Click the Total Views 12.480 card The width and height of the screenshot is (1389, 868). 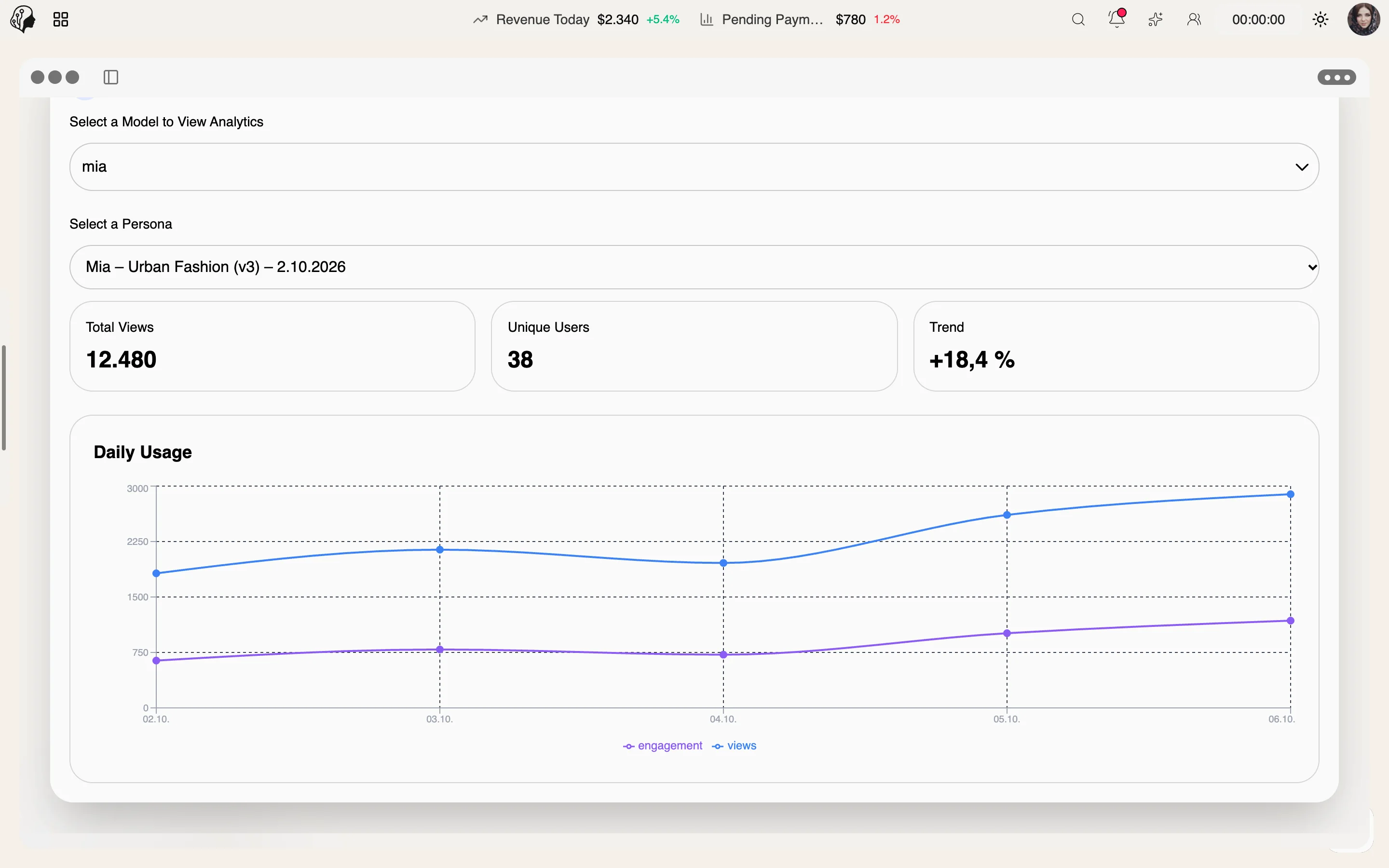(272, 346)
